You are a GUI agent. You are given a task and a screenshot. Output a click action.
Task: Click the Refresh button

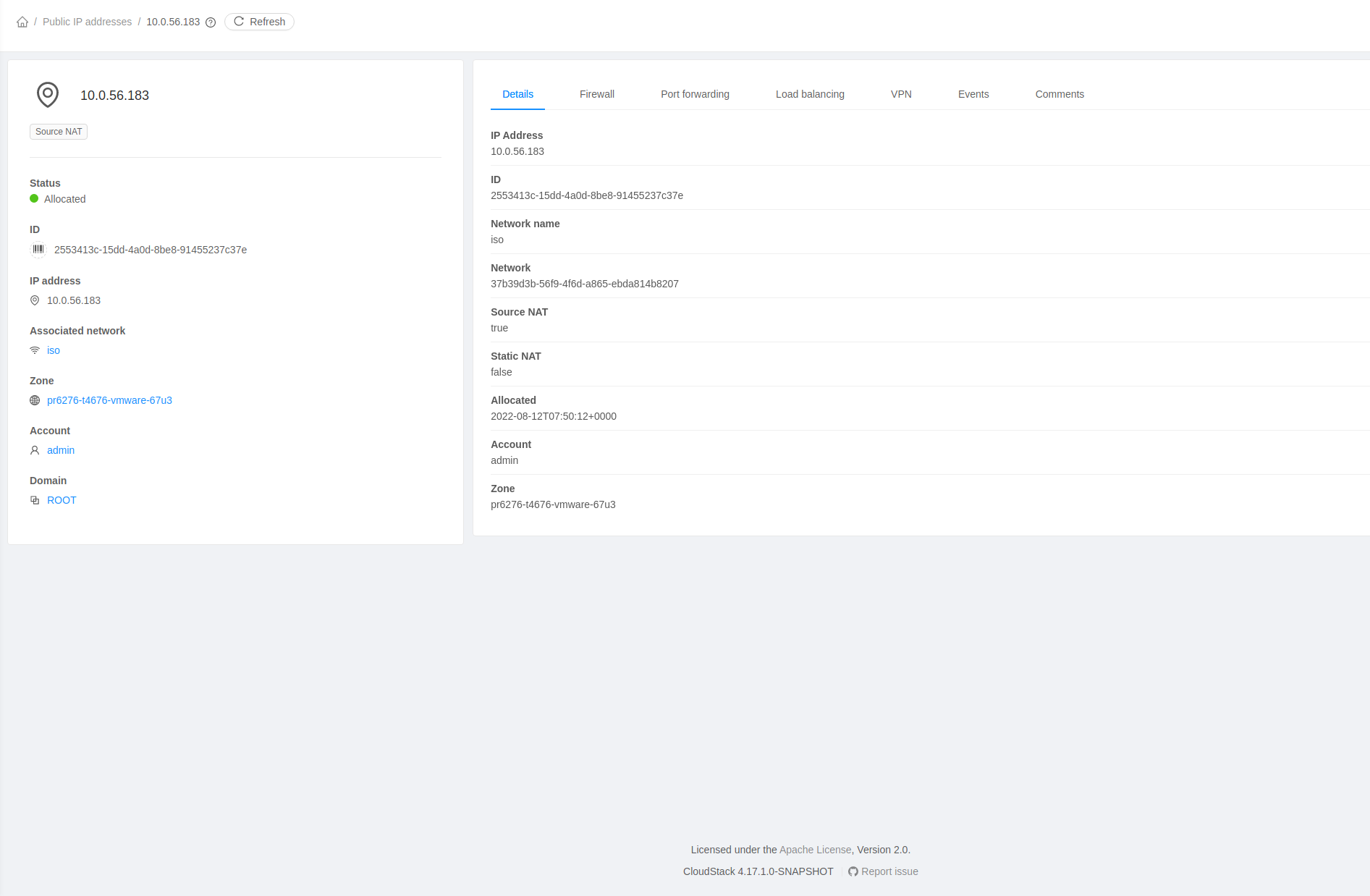pos(259,22)
